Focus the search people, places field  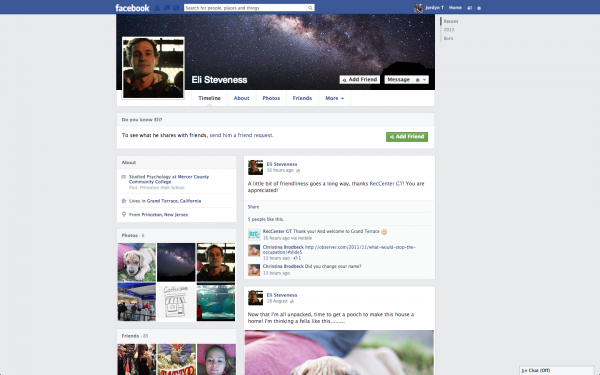(246, 8)
